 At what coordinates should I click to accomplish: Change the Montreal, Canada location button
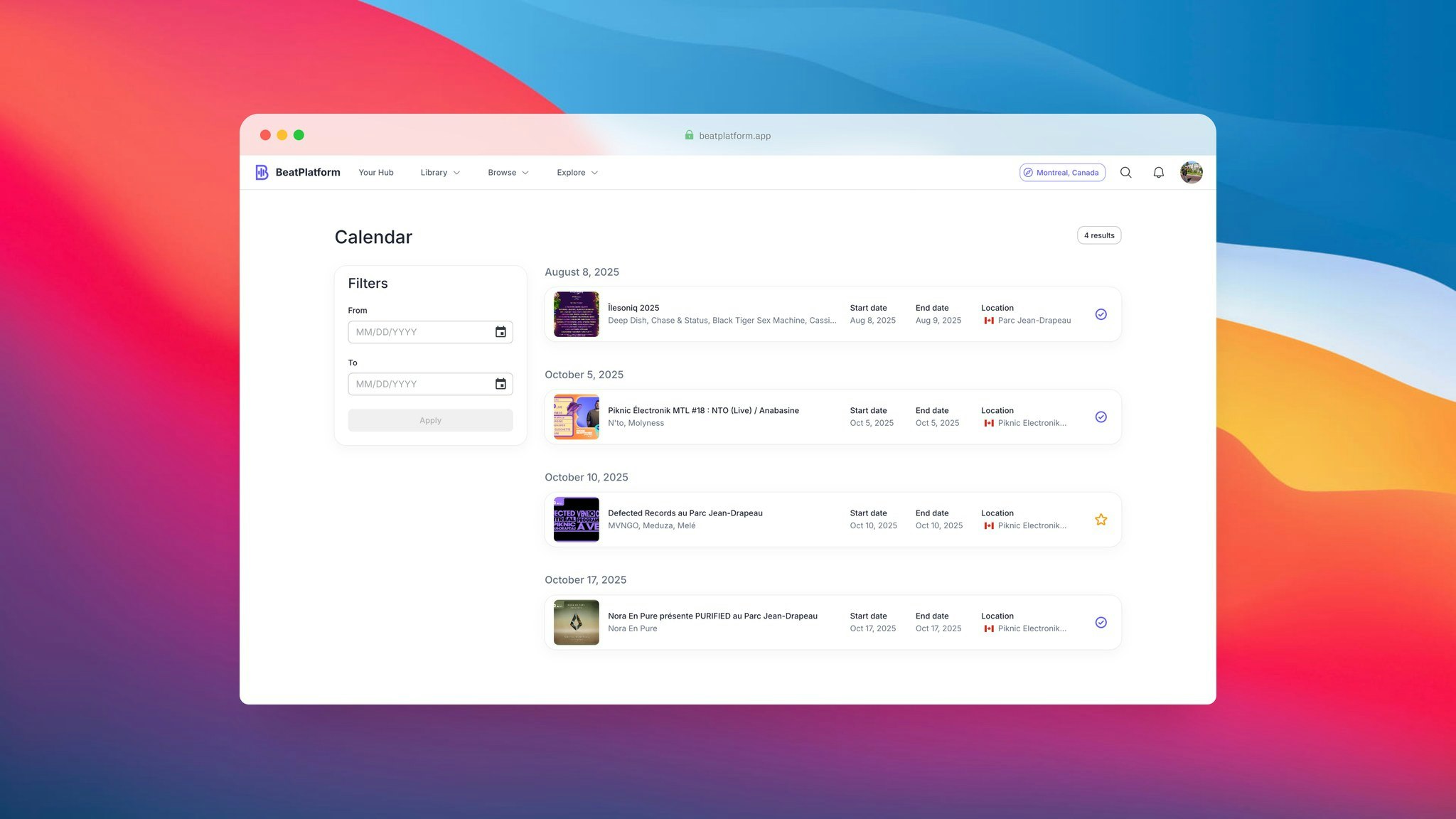(1062, 173)
